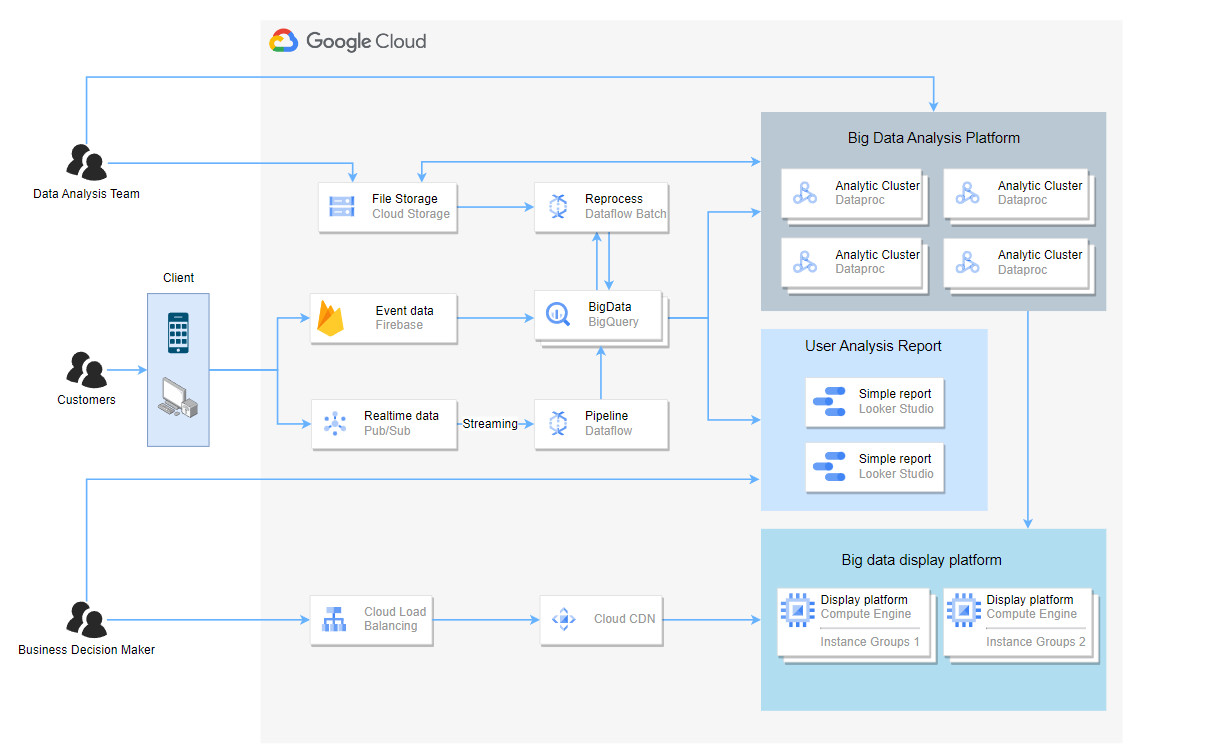Select the Customers people icon

tap(86, 370)
